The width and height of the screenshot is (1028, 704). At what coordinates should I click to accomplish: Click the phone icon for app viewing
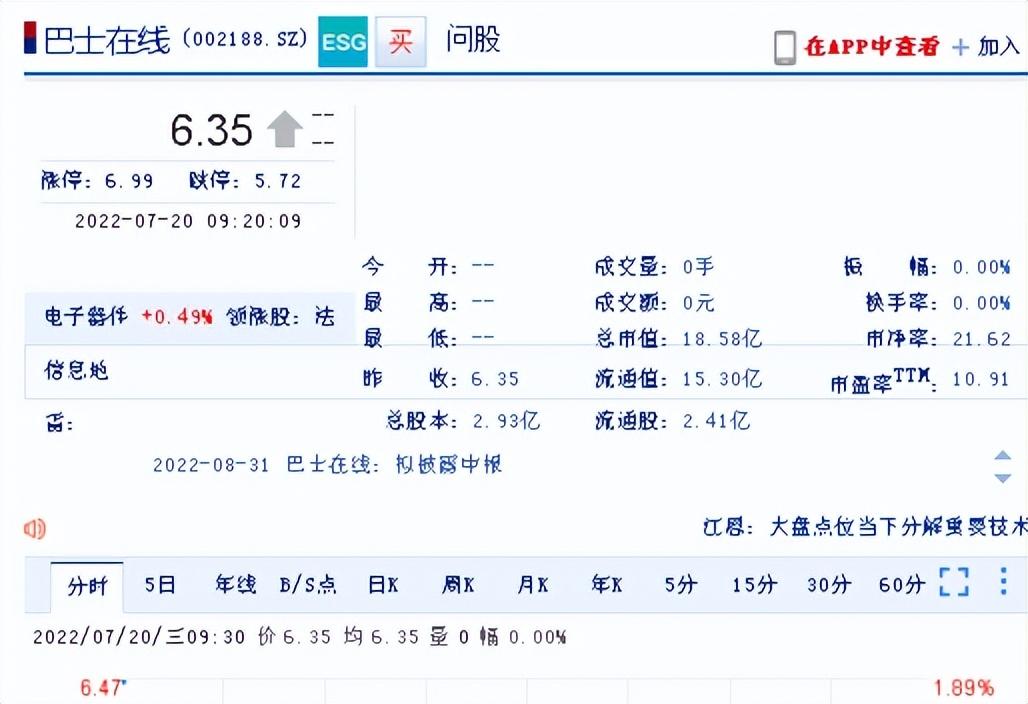point(785,47)
